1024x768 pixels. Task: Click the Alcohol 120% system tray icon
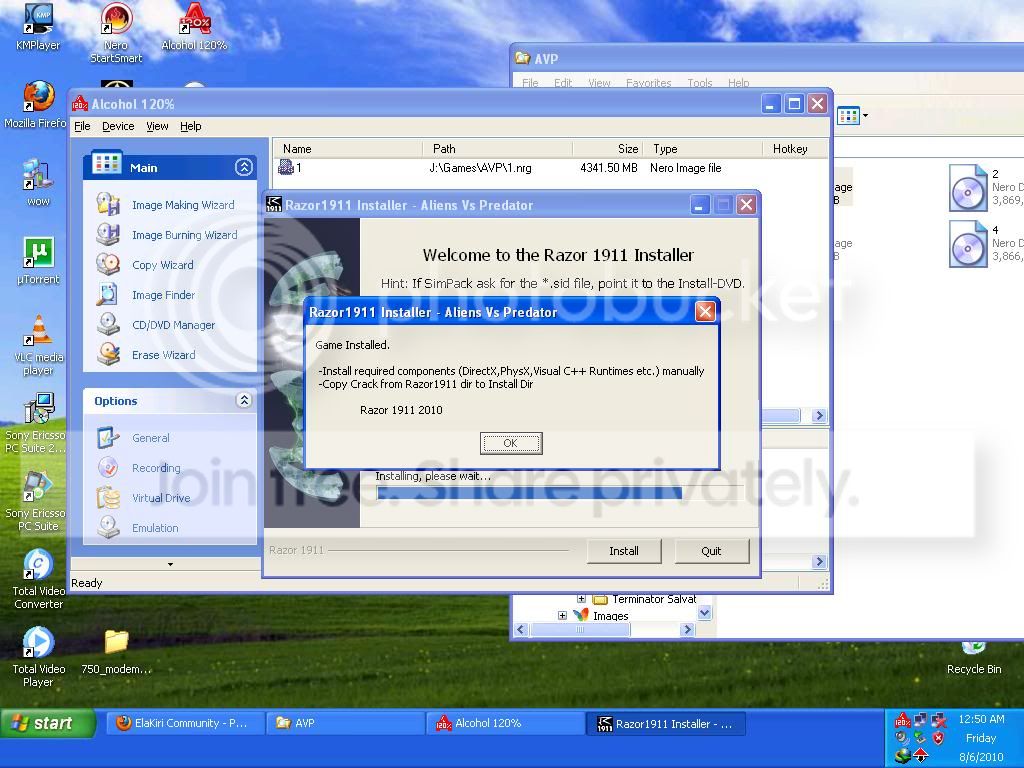coord(903,721)
